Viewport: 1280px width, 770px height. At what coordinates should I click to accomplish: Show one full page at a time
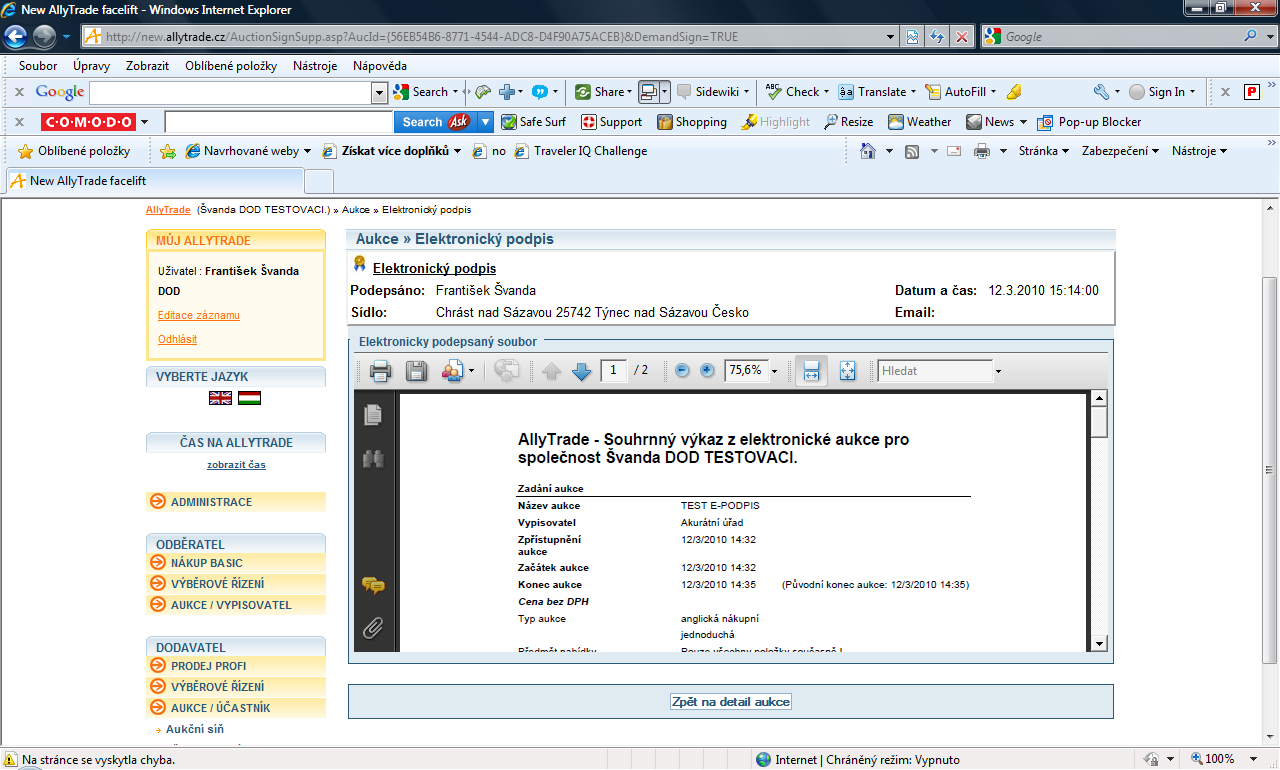pos(848,370)
